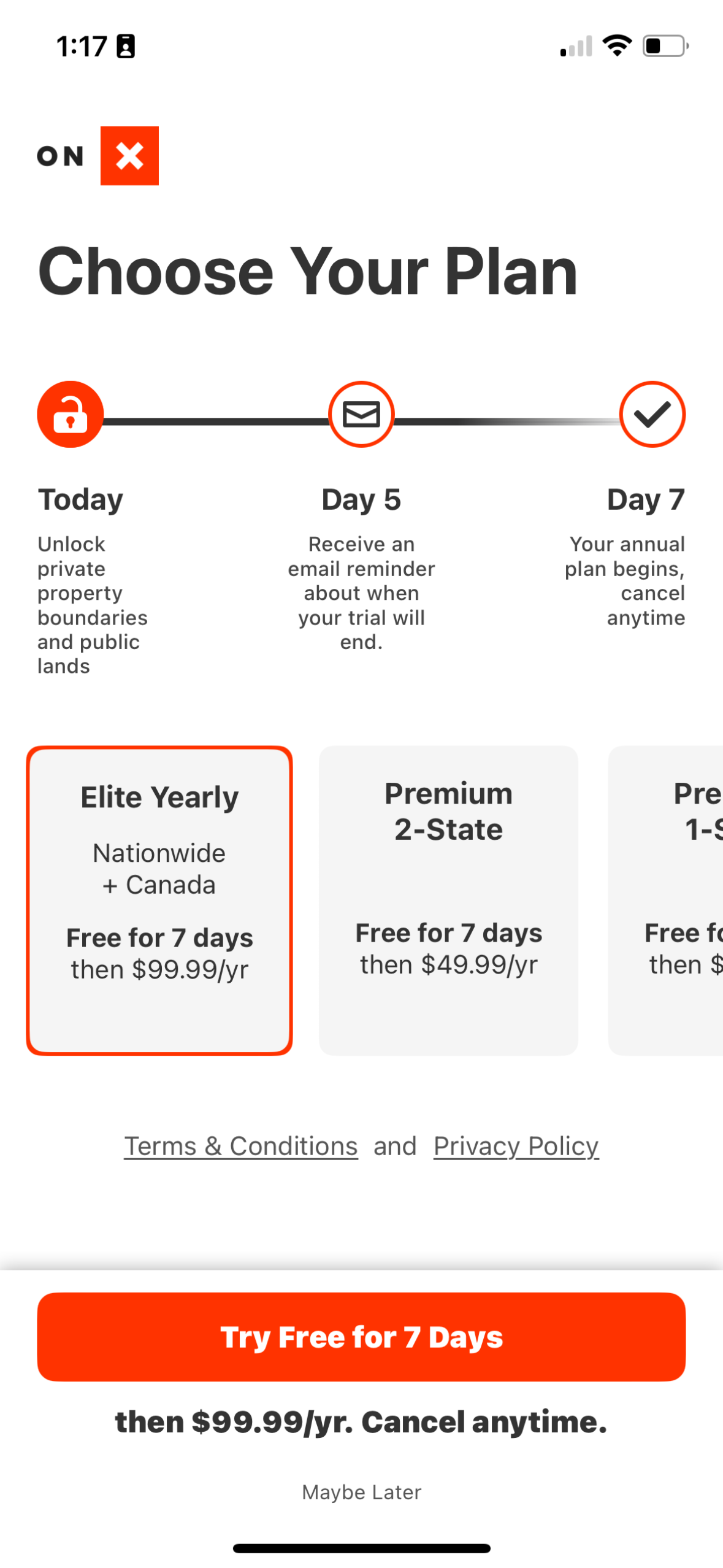The height and width of the screenshot is (1568, 723).
Task: Tap the home indicator bar
Action: coord(361,1548)
